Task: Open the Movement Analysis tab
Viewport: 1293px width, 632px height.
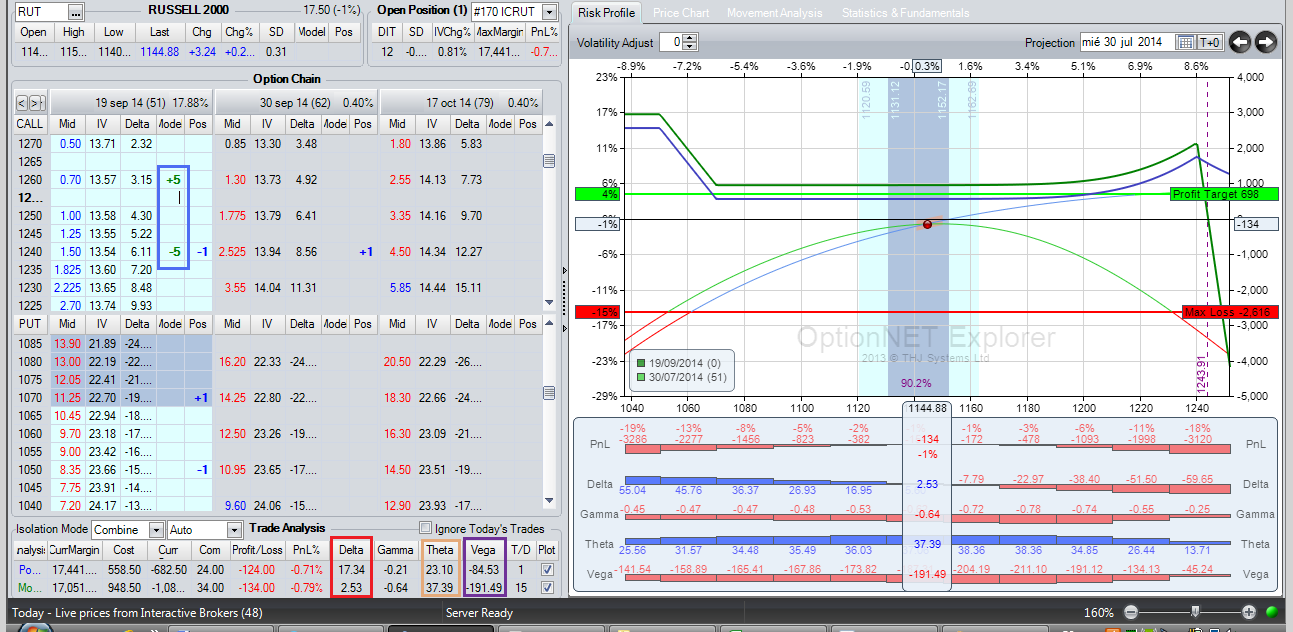Action: pyautogui.click(x=774, y=13)
